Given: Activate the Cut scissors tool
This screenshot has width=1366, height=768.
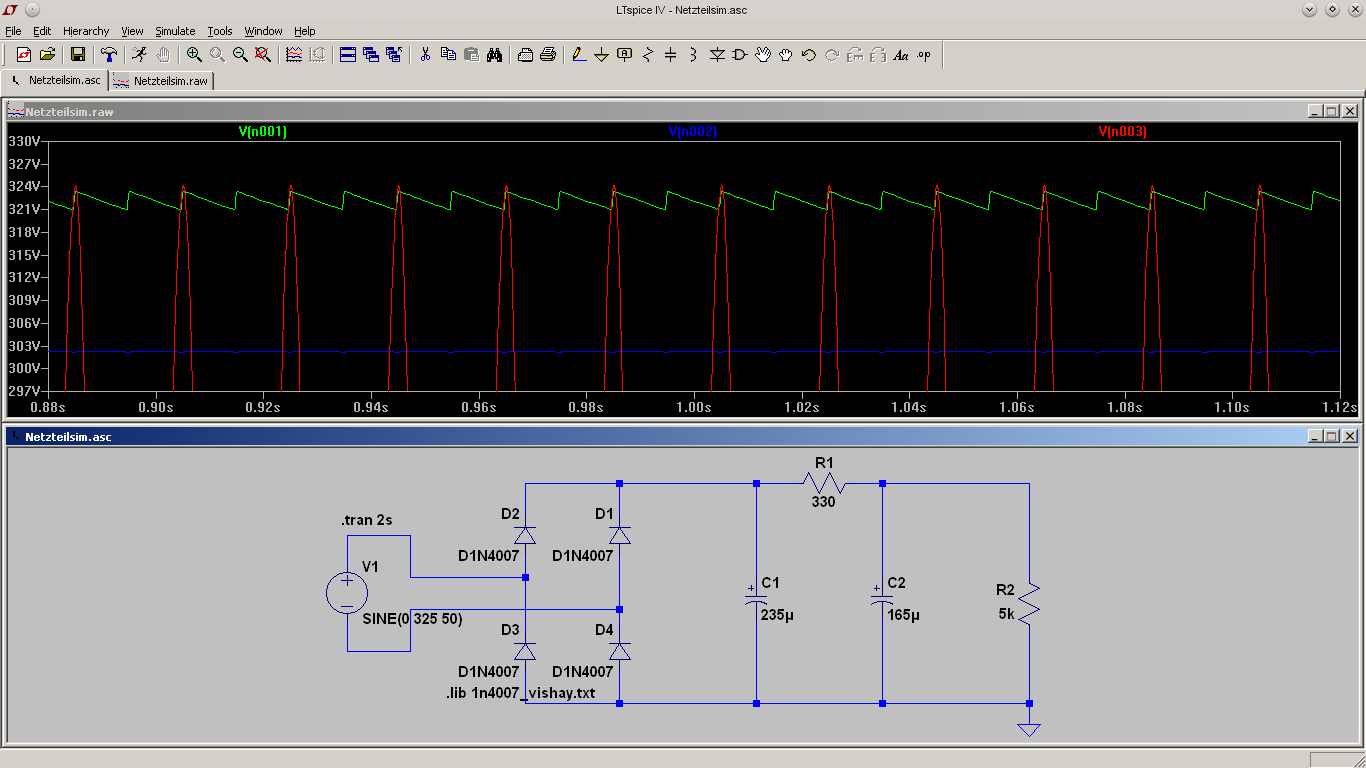Looking at the screenshot, I should (x=425, y=55).
